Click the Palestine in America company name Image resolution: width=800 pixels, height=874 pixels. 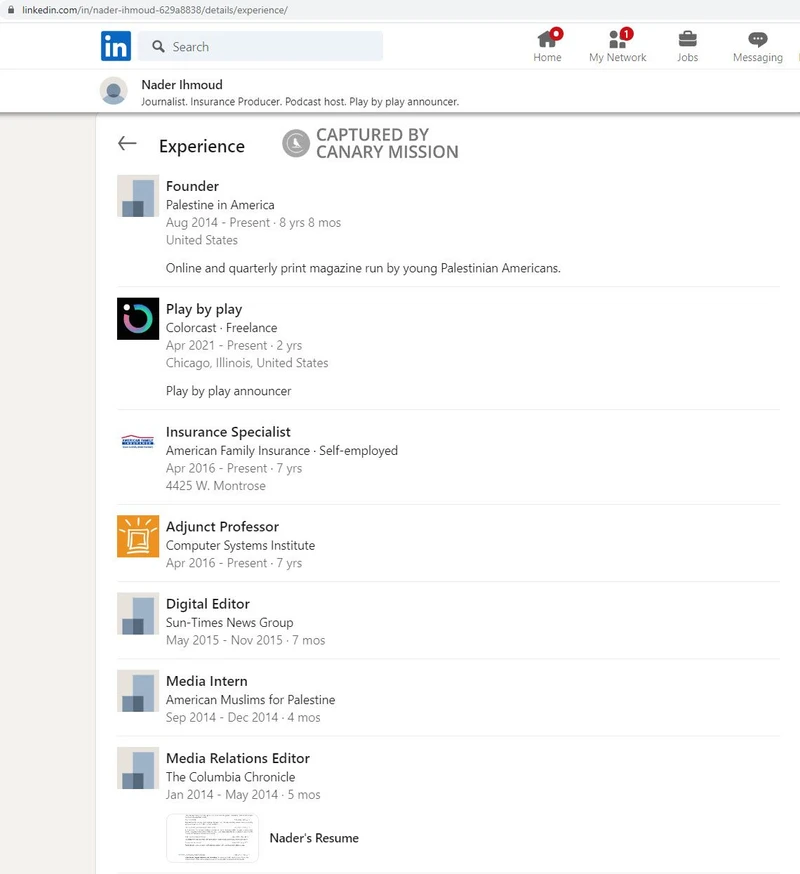point(220,205)
